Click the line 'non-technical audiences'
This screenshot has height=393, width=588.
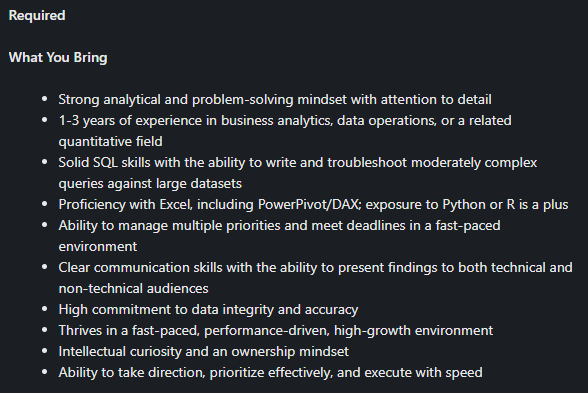133,288
